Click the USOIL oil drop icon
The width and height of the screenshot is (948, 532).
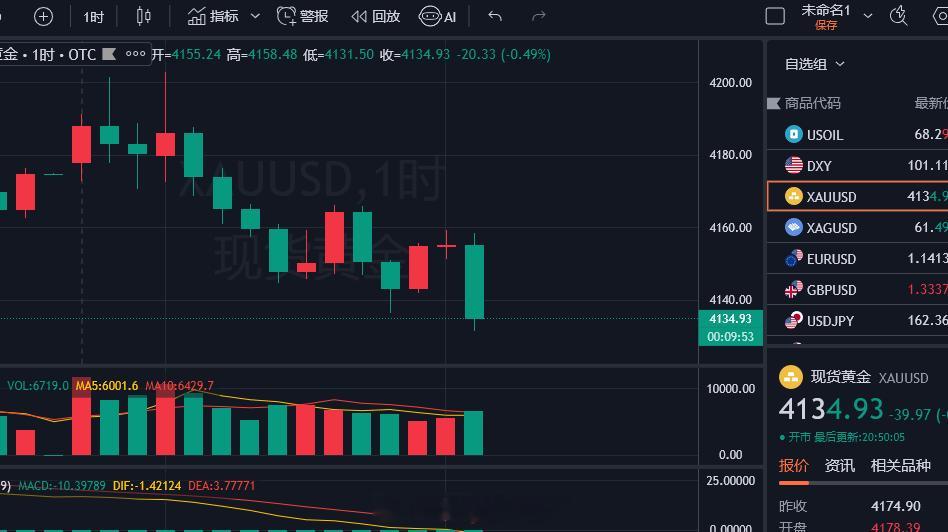(793, 134)
